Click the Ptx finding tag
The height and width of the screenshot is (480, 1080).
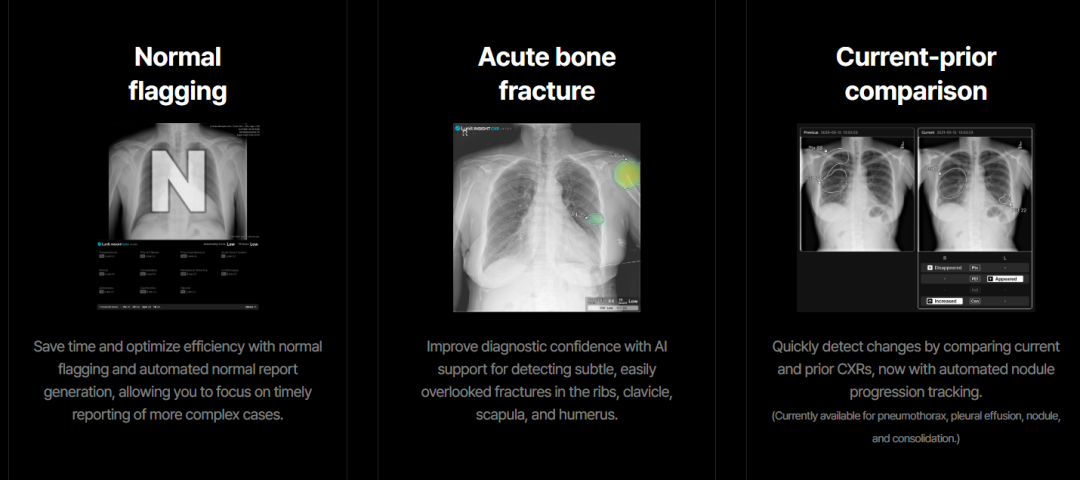(x=975, y=267)
